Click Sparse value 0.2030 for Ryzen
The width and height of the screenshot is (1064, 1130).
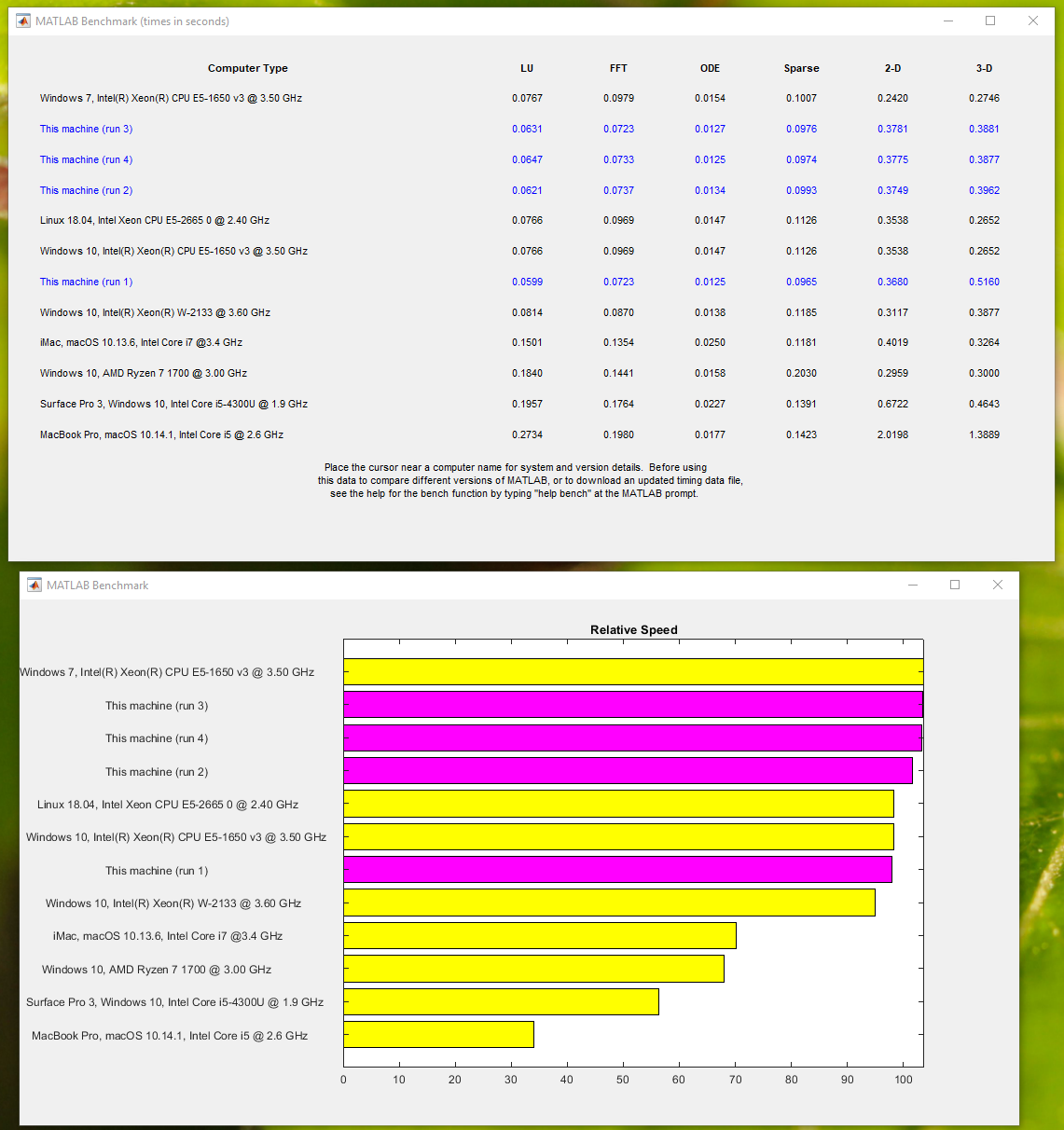[801, 373]
